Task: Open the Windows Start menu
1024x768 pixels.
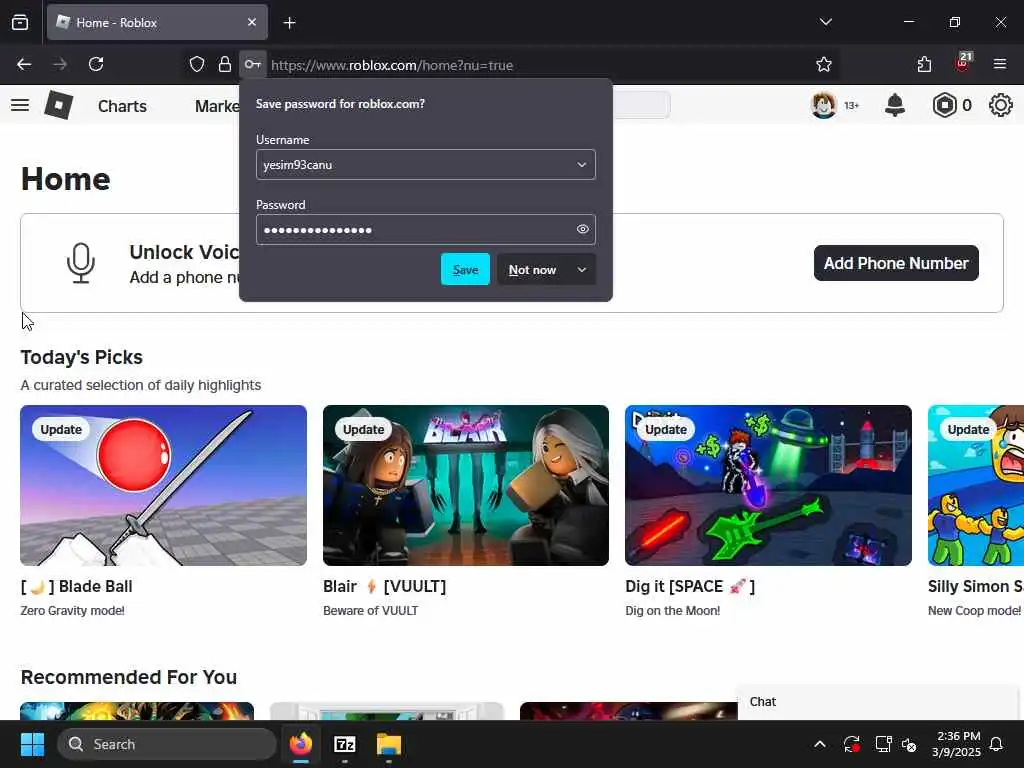Action: point(32,744)
